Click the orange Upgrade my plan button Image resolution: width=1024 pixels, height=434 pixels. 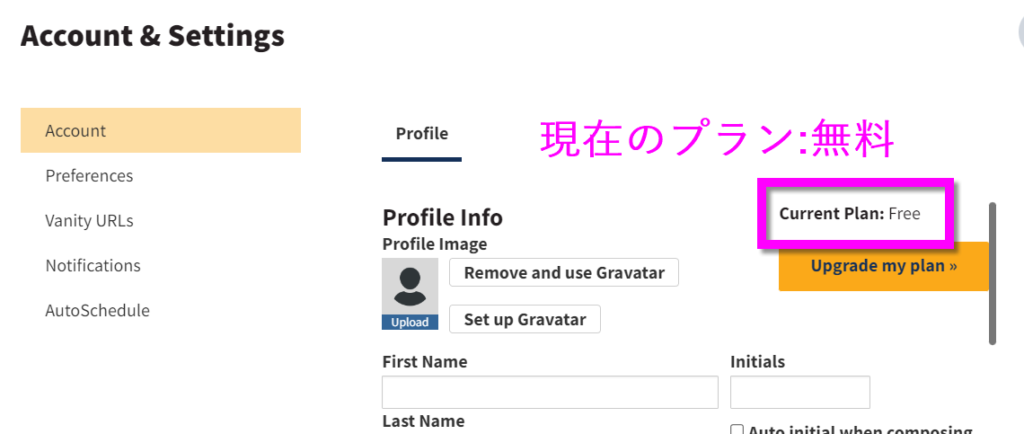tap(884, 266)
